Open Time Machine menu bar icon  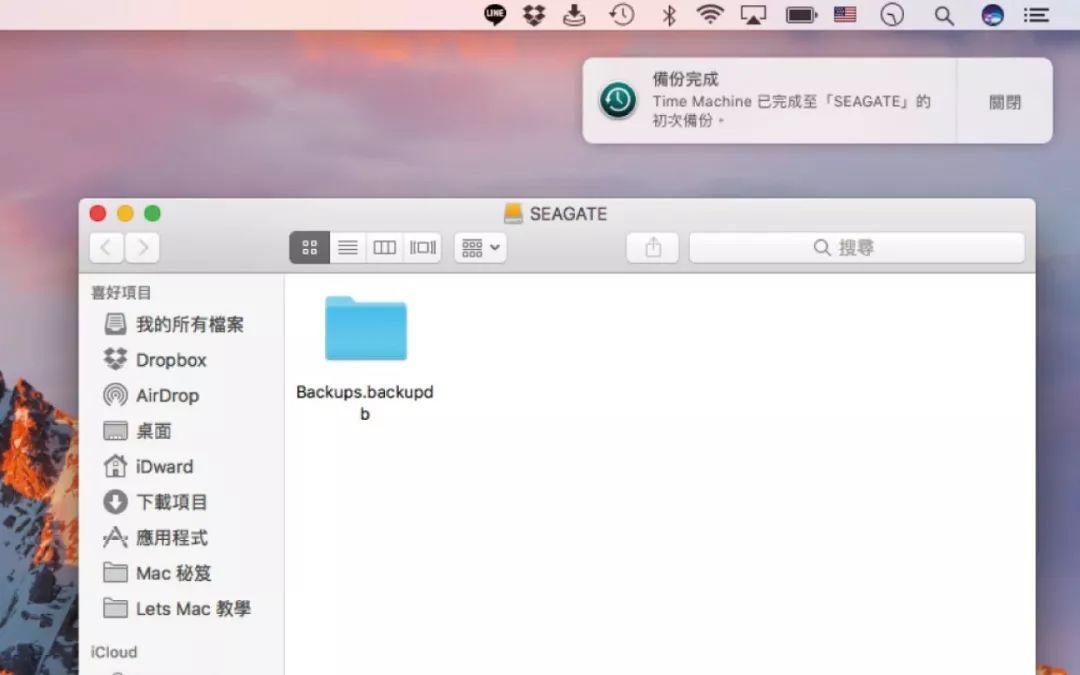[621, 14]
